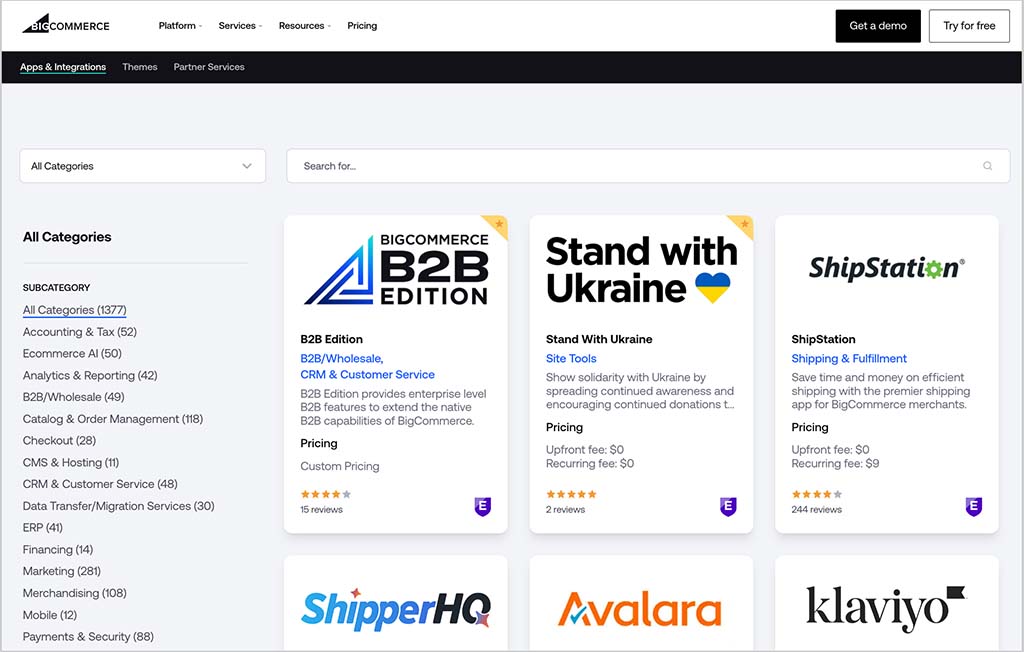Filter by CRM & Customer Service (48)

point(100,484)
